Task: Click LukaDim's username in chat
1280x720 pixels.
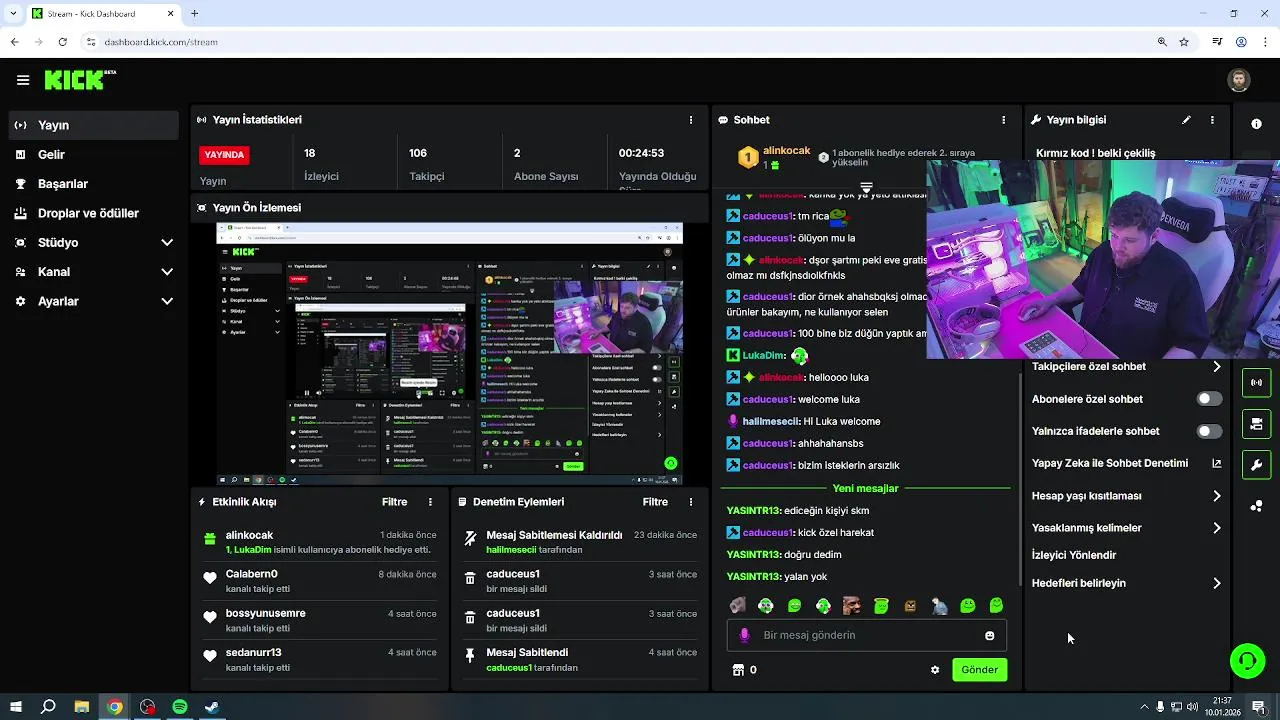Action: coord(763,355)
